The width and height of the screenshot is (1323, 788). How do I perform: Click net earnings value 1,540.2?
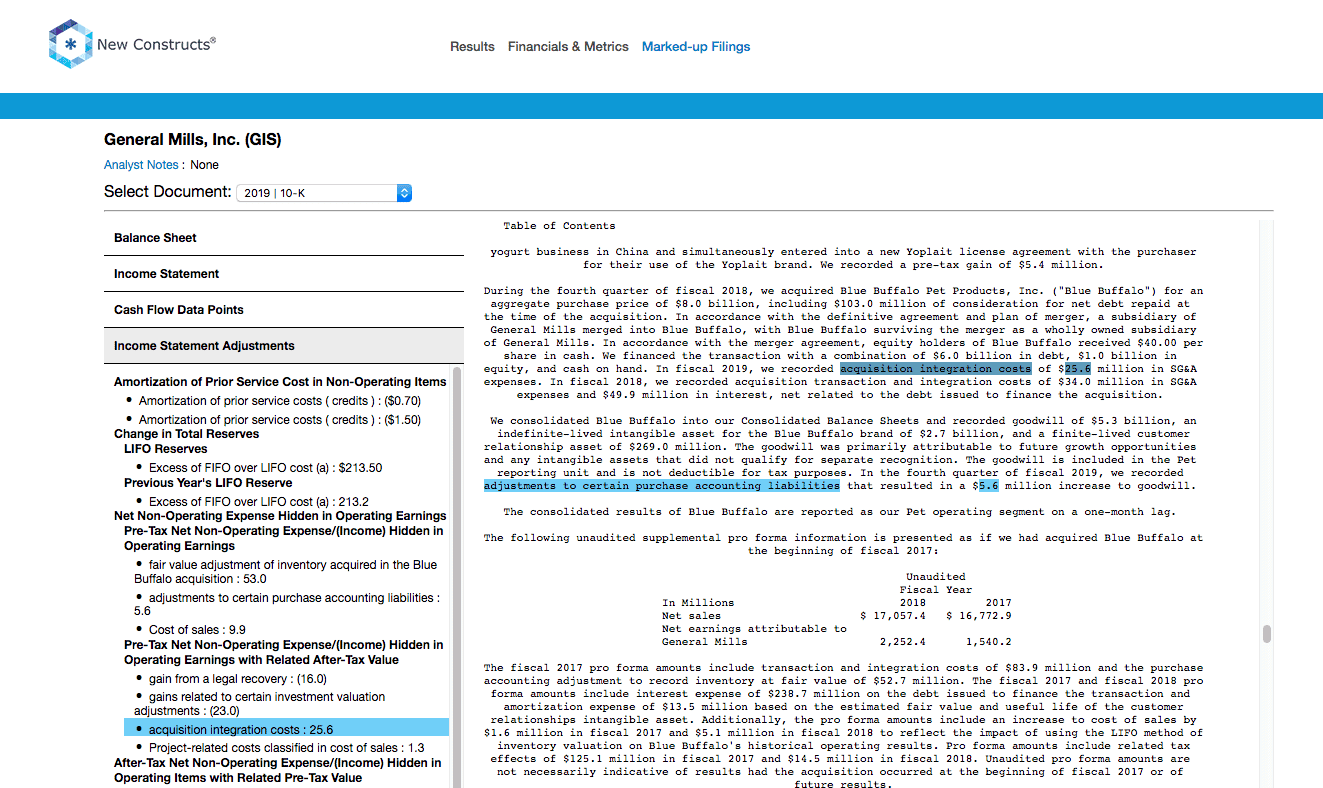click(x=988, y=642)
